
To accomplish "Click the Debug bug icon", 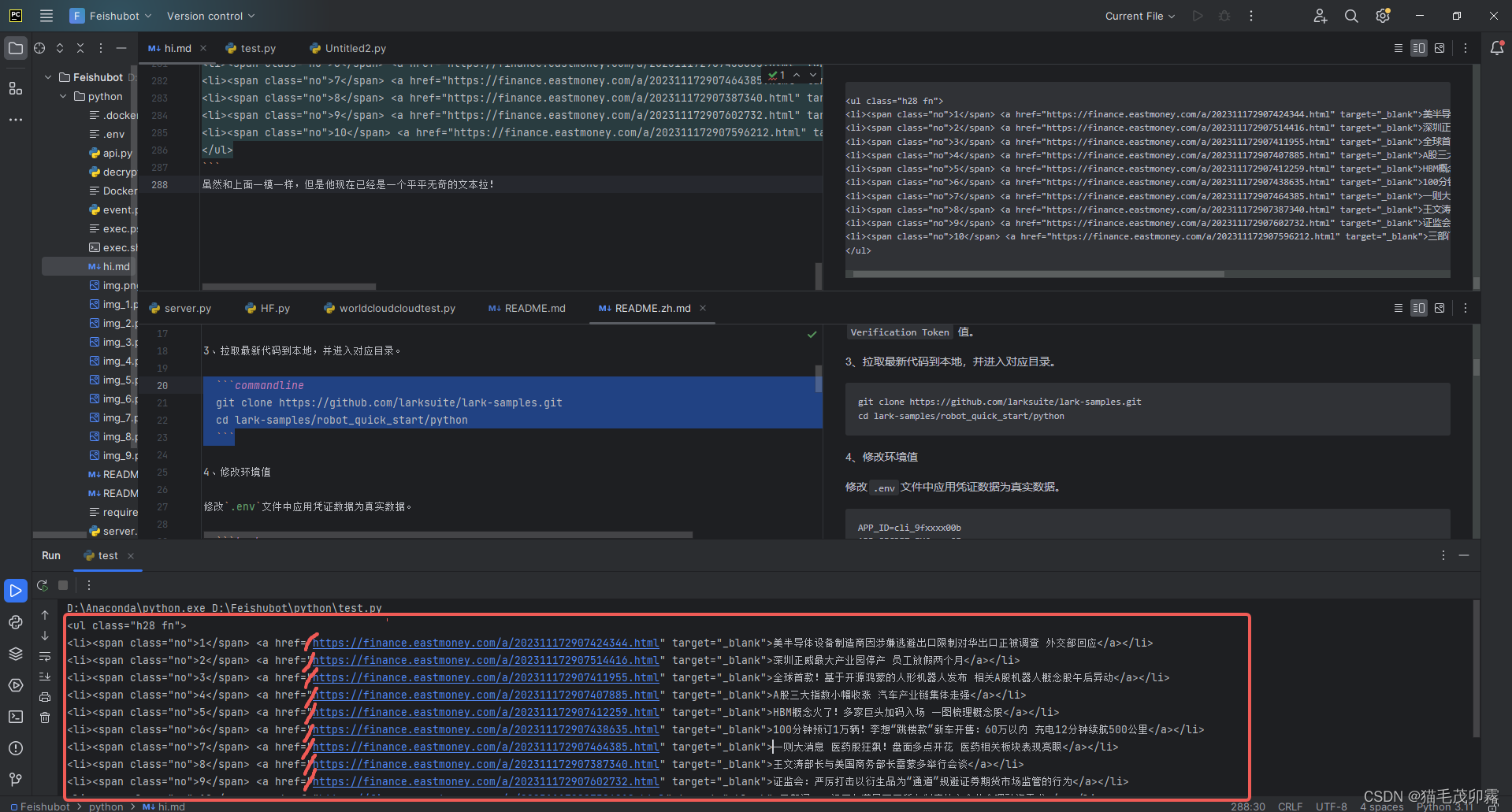I will point(1224,16).
